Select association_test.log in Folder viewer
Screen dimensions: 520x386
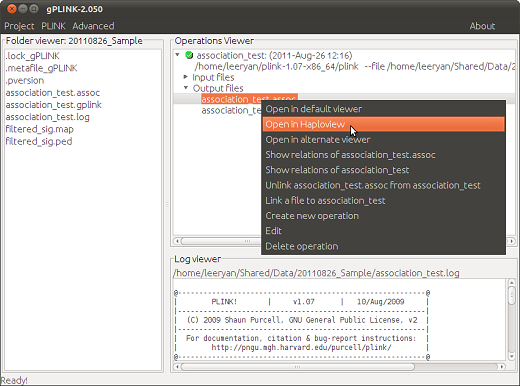pos(48,117)
